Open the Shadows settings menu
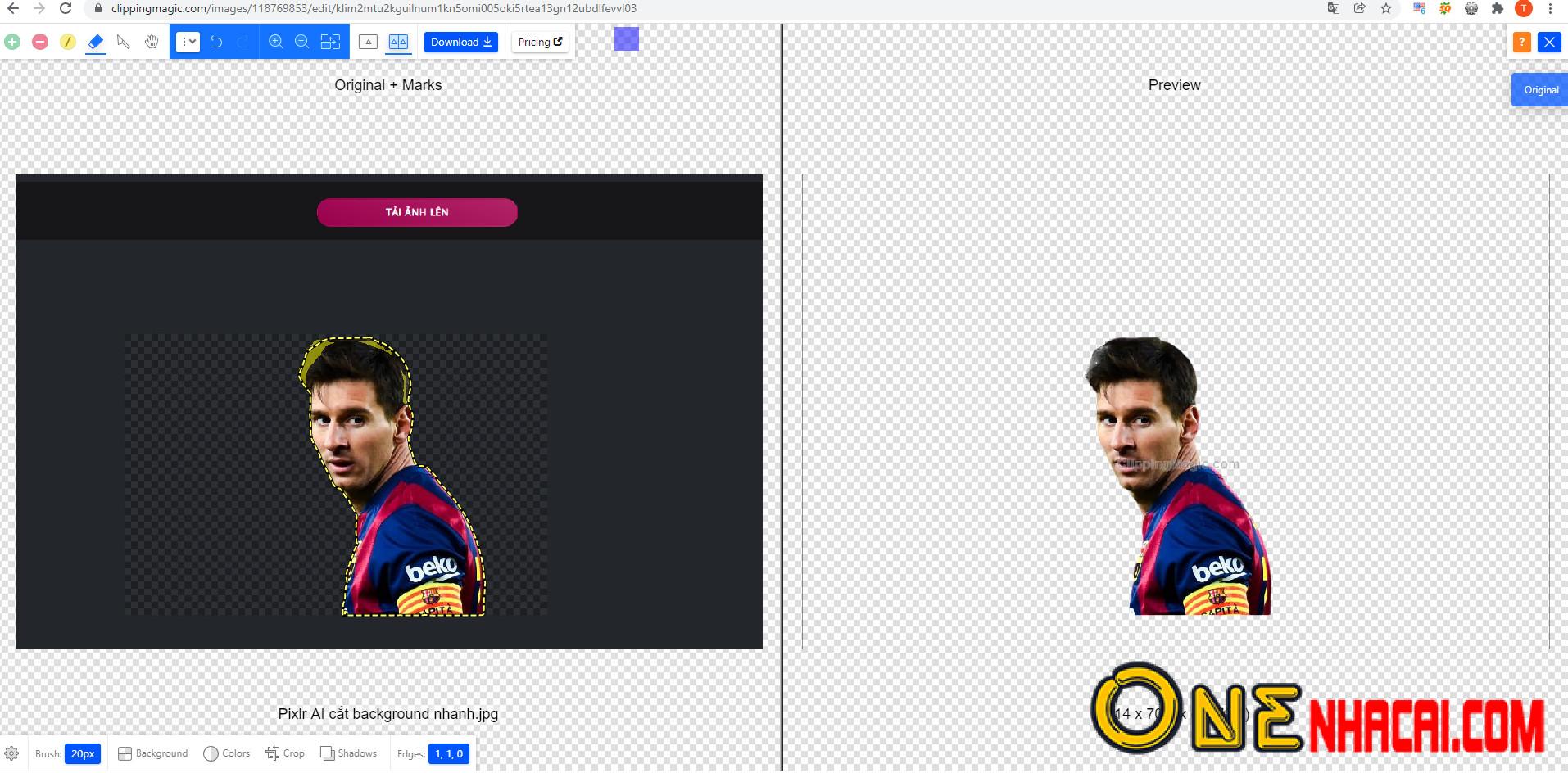This screenshot has height=773, width=1568. (x=348, y=753)
